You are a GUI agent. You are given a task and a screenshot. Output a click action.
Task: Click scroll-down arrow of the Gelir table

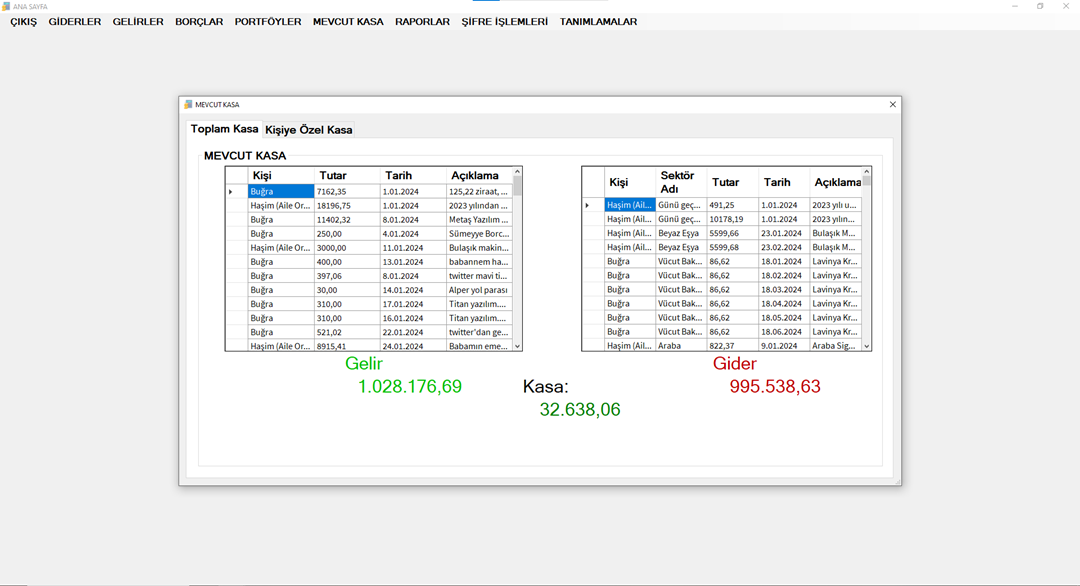pyautogui.click(x=517, y=346)
